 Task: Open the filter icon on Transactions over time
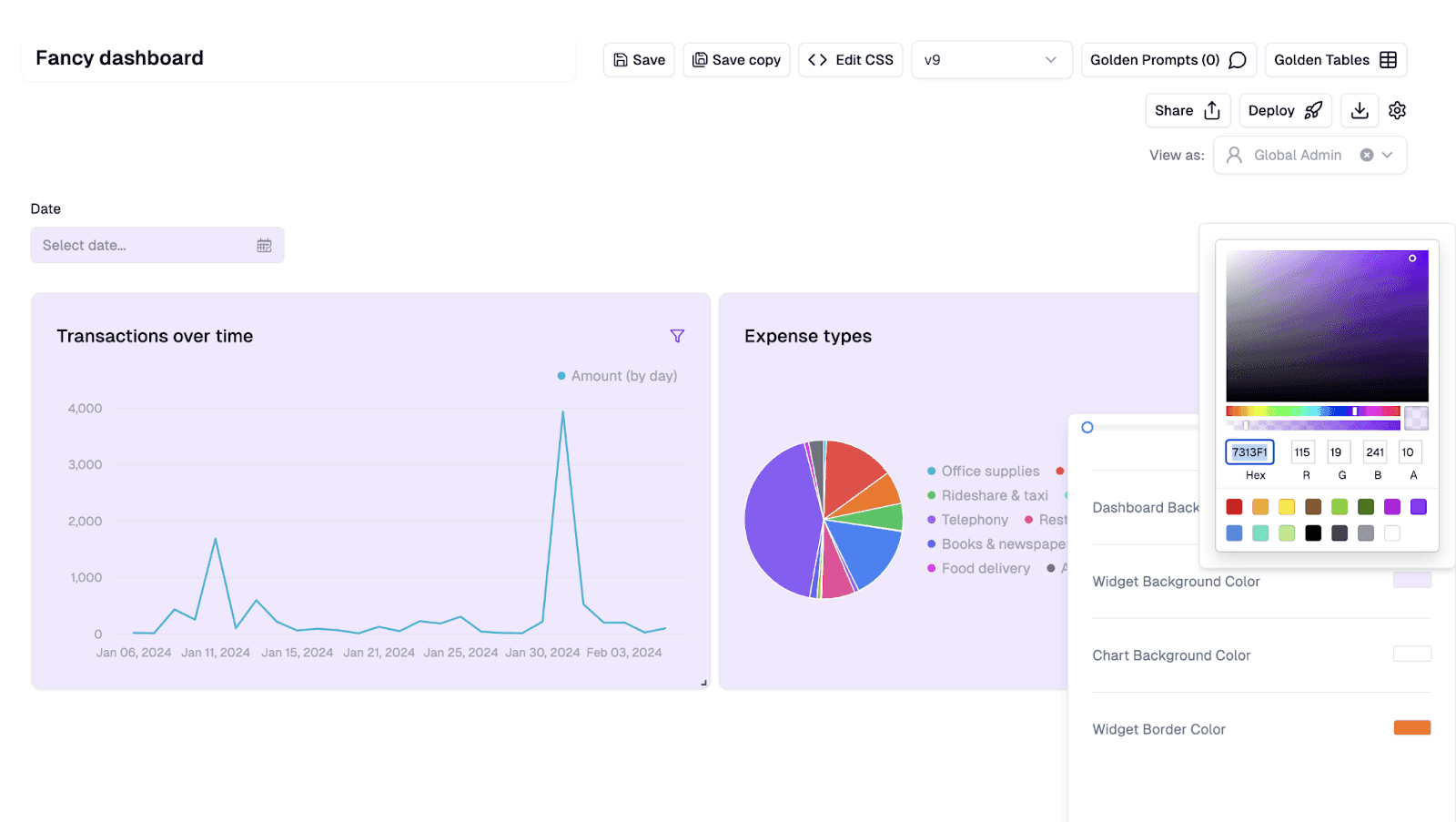pos(677,336)
